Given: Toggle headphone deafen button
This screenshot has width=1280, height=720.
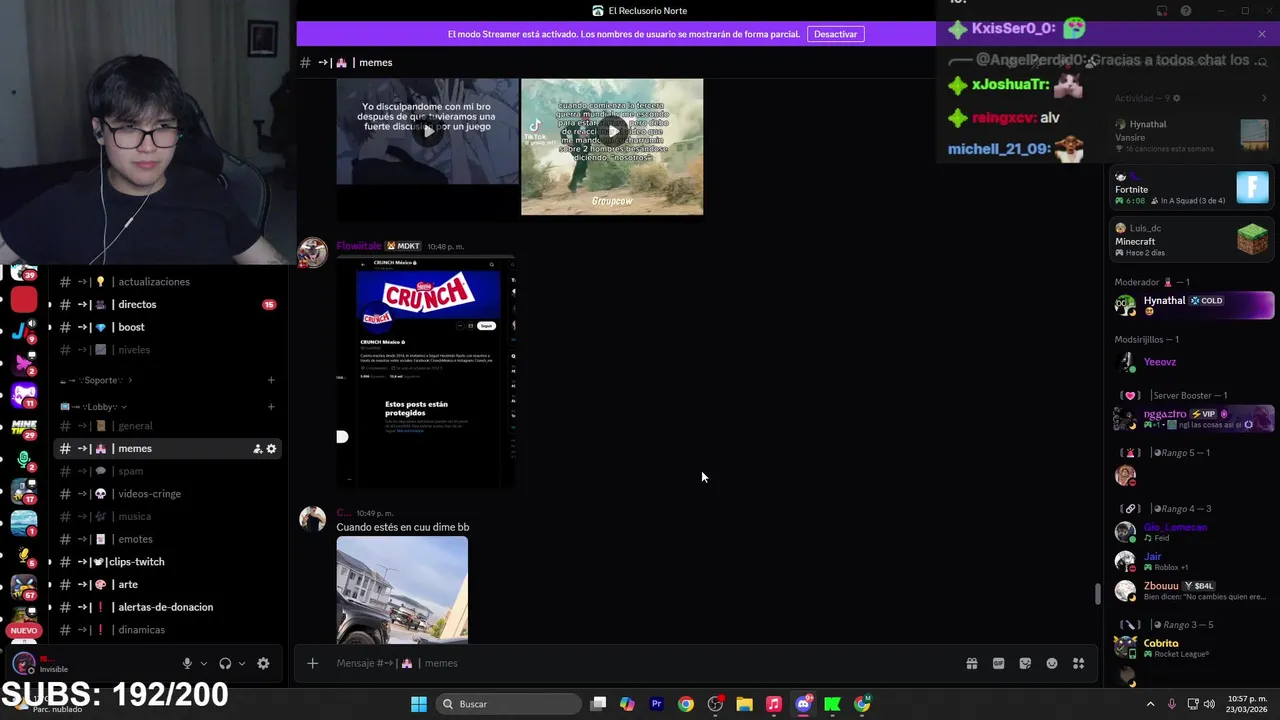Looking at the screenshot, I should [x=225, y=663].
